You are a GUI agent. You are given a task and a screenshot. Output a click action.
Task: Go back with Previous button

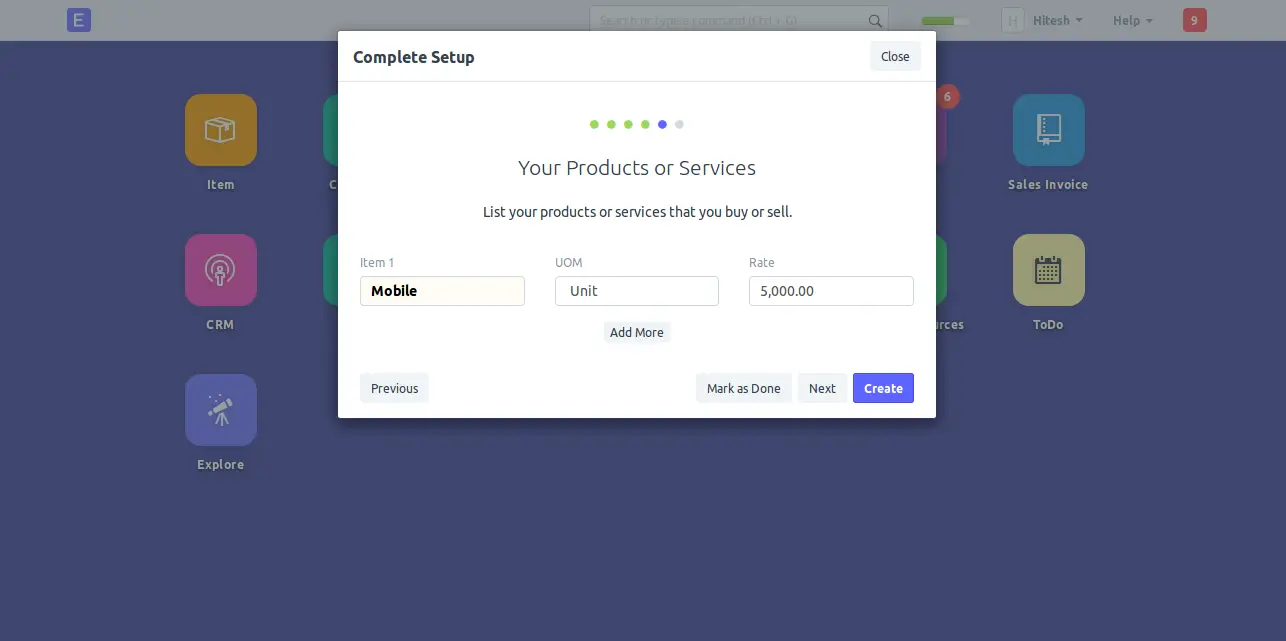pos(394,388)
